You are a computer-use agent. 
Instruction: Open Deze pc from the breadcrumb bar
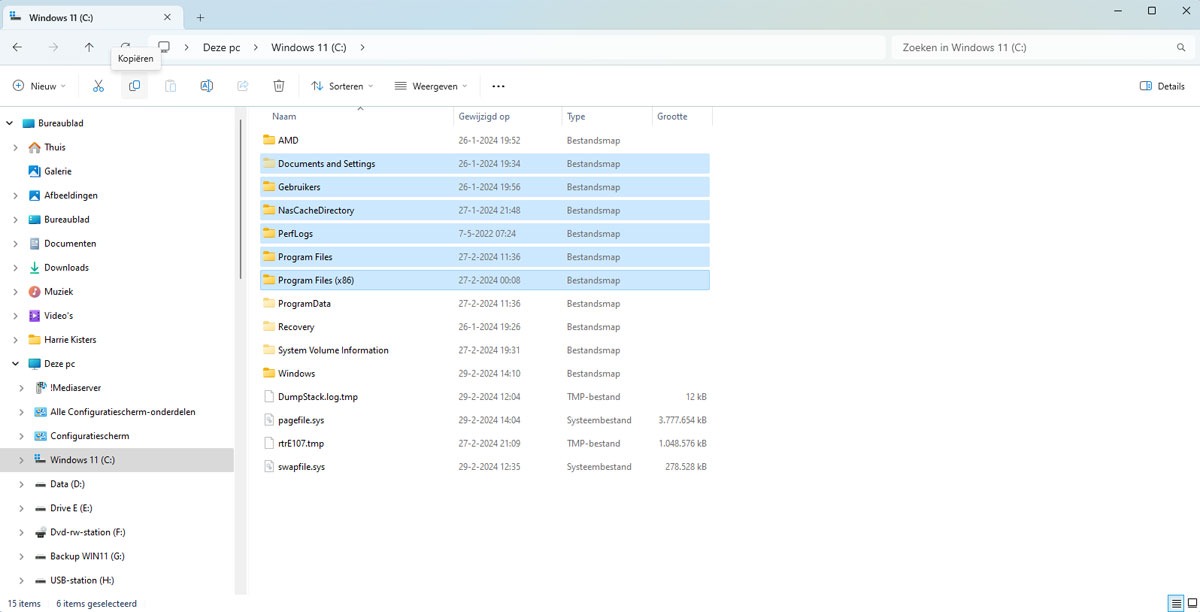coord(222,46)
